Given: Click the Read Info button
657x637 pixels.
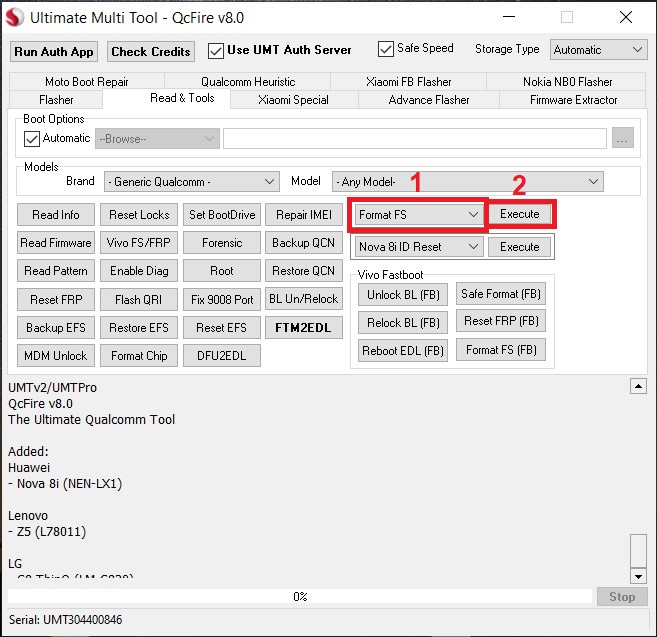Looking at the screenshot, I should 56,215.
